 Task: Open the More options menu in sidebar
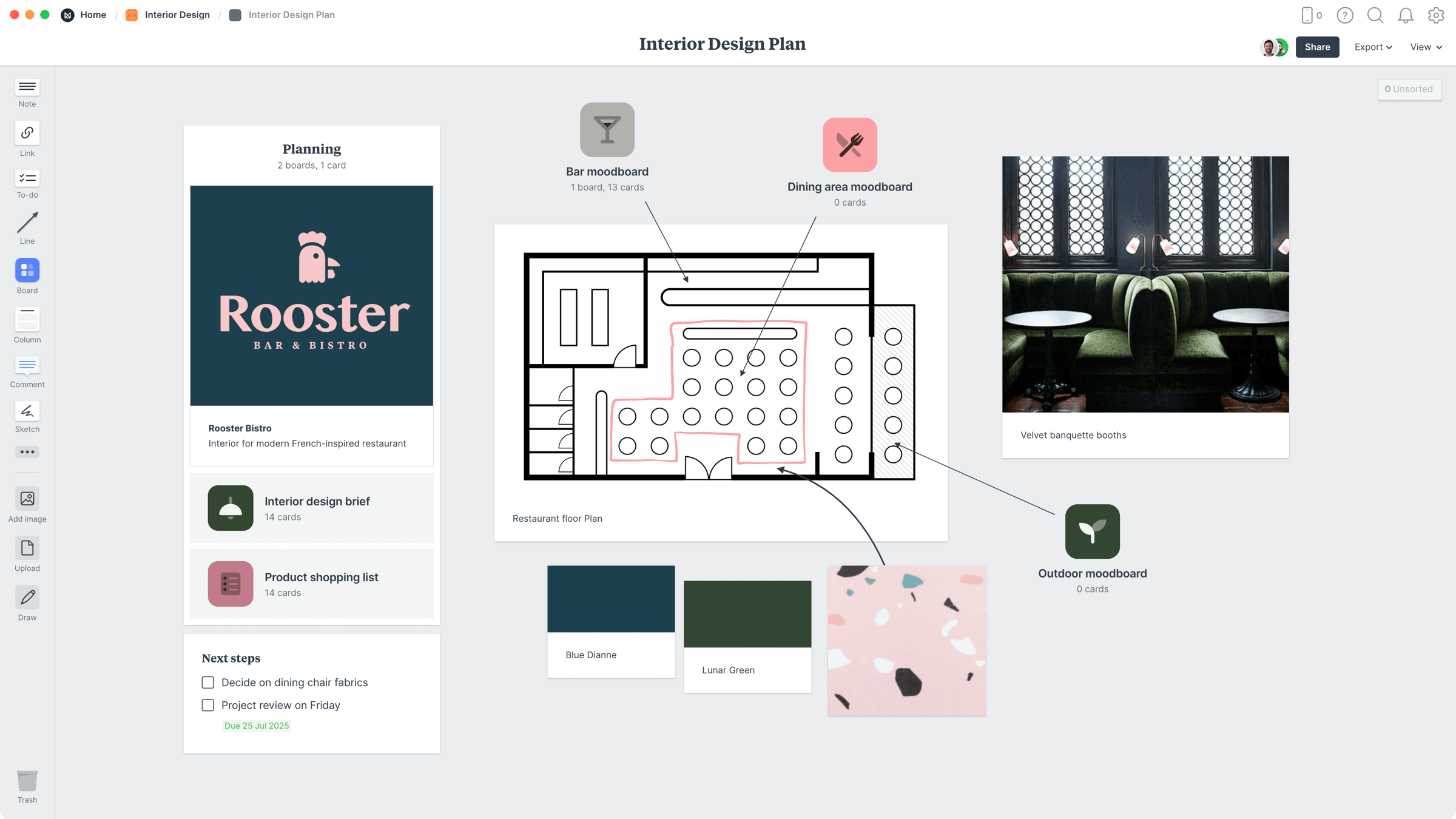(27, 452)
